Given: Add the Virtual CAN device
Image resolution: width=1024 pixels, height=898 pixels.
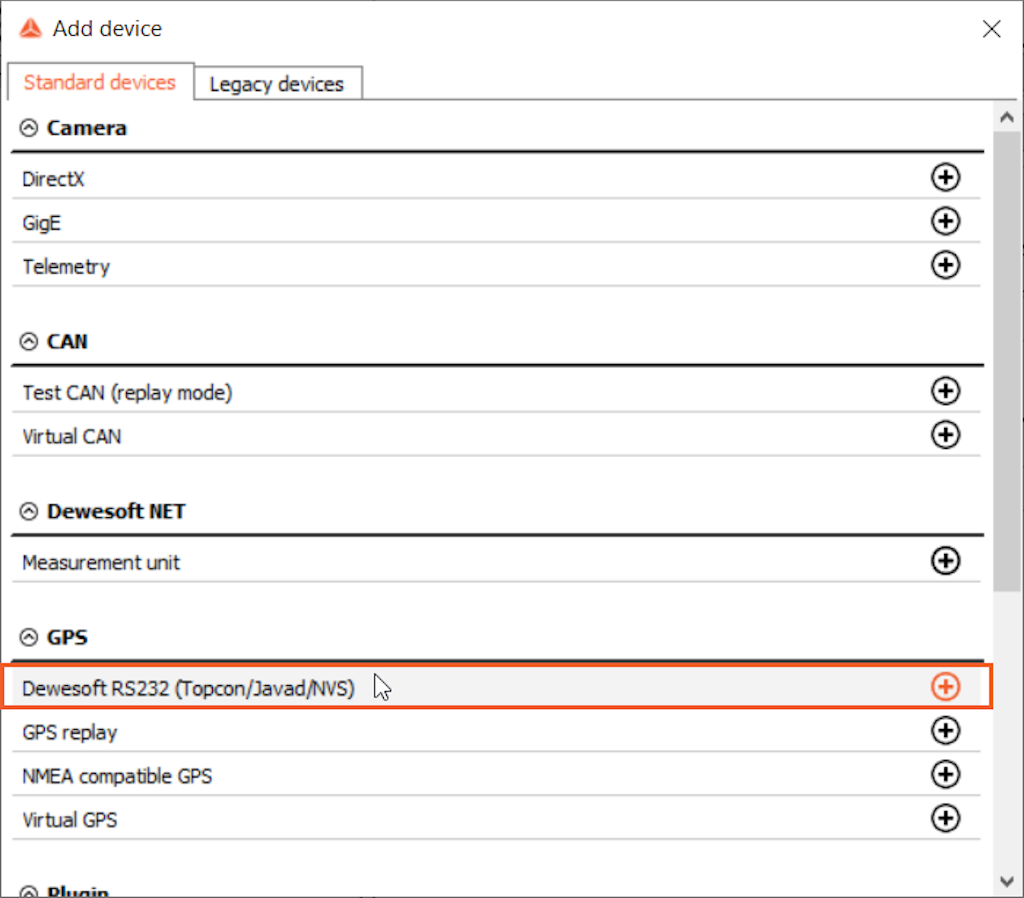Looking at the screenshot, I should 945,434.
